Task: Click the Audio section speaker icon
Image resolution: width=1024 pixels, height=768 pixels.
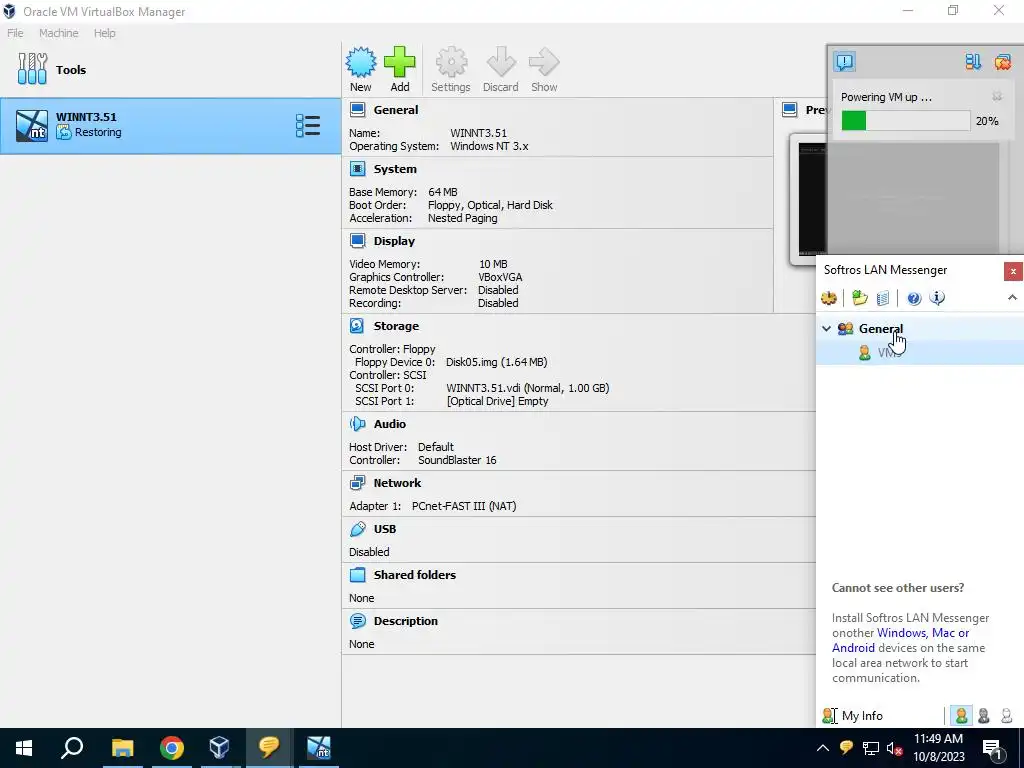Action: tap(358, 424)
